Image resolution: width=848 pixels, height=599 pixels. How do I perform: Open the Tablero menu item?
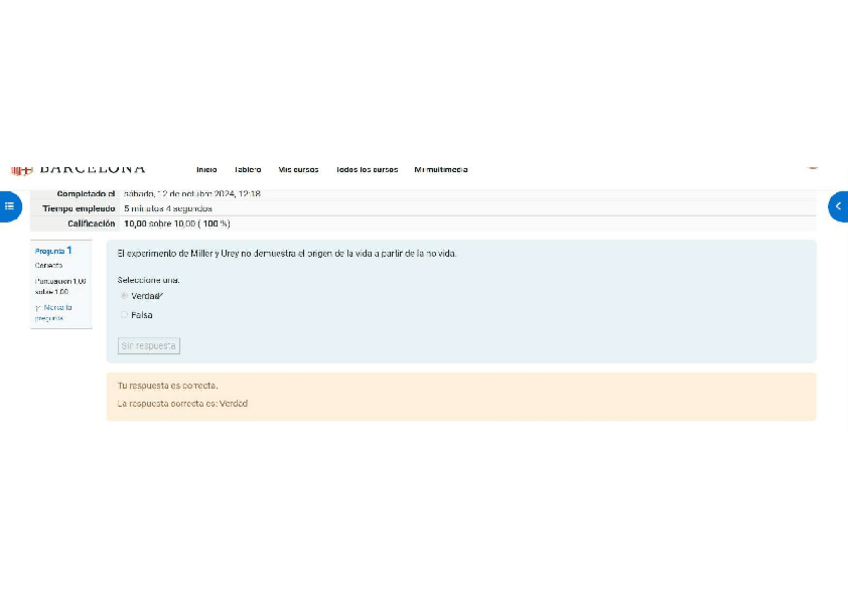tap(248, 170)
